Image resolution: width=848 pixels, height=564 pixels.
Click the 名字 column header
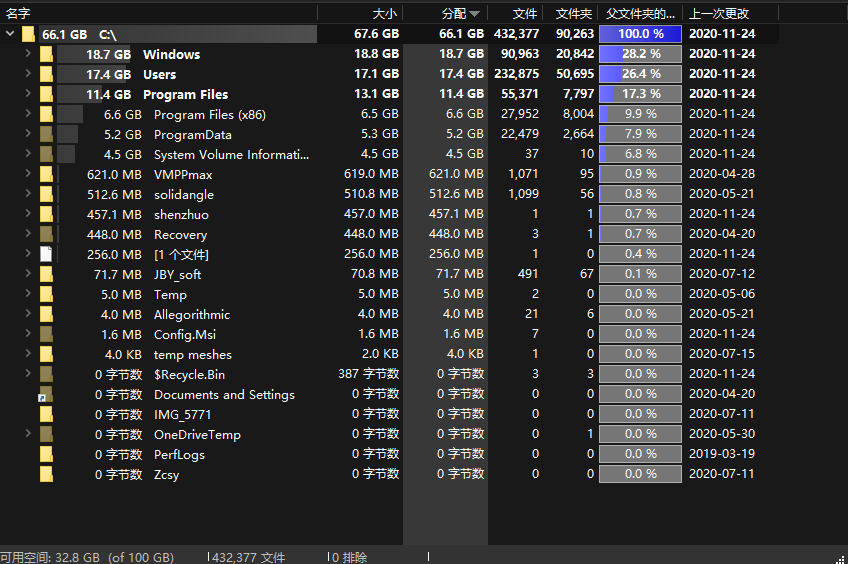[19, 14]
